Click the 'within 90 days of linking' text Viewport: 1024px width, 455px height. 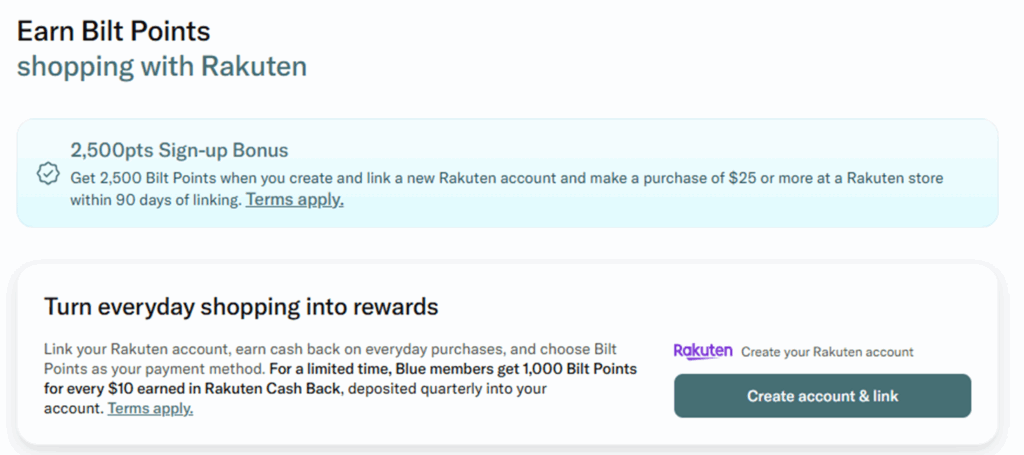(x=156, y=199)
